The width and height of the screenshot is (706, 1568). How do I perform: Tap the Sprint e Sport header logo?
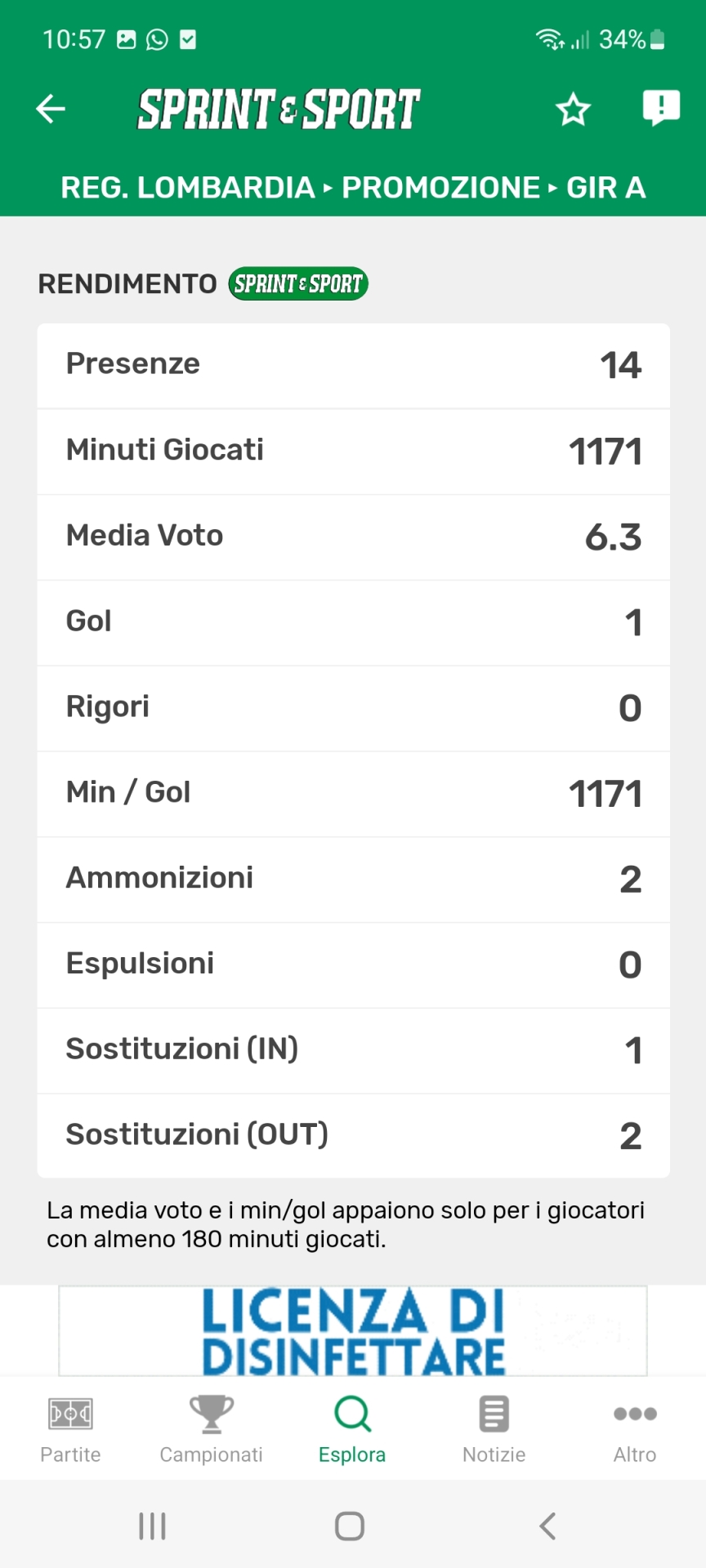pyautogui.click(x=279, y=109)
